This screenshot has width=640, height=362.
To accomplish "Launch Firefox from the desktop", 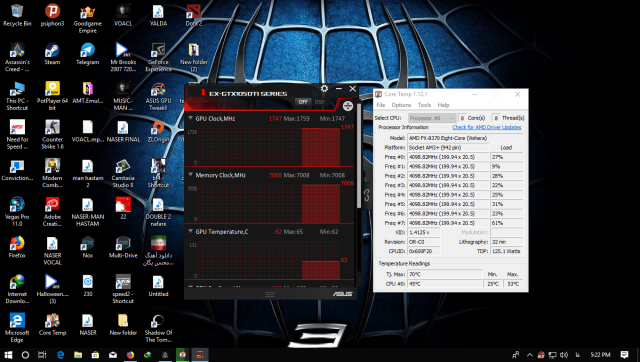I will coord(17,247).
